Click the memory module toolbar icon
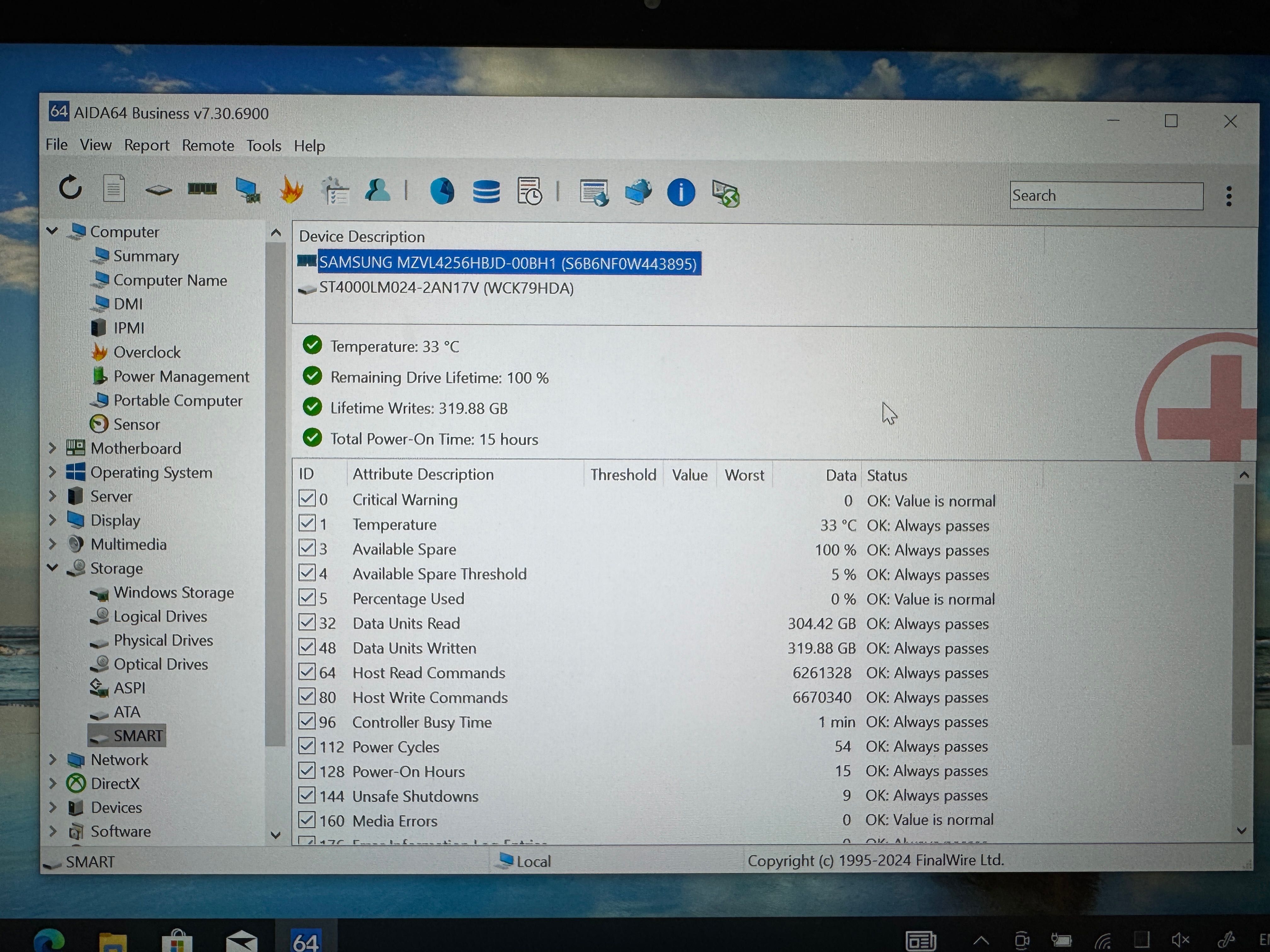This screenshot has height=952, width=1270. 202,188
